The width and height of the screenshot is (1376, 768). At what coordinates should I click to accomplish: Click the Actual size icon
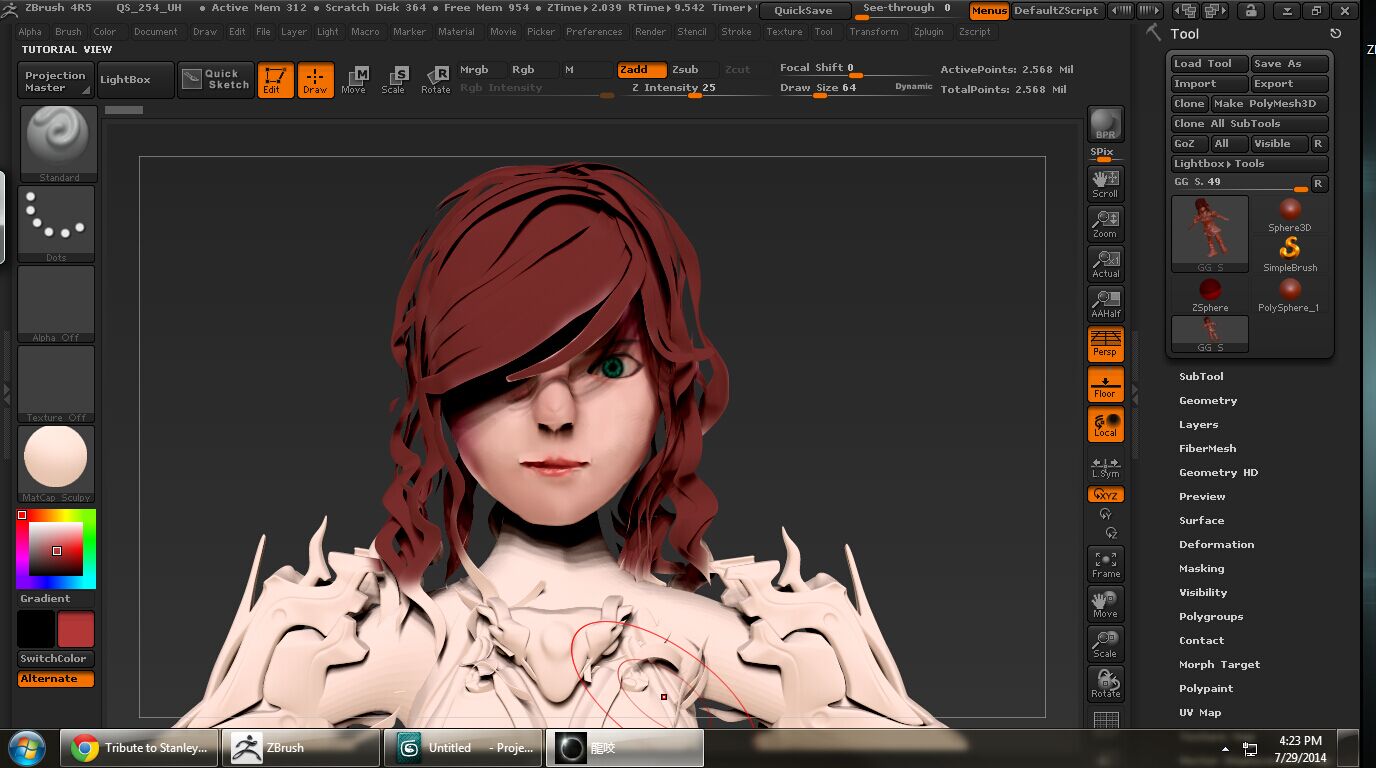click(1105, 263)
